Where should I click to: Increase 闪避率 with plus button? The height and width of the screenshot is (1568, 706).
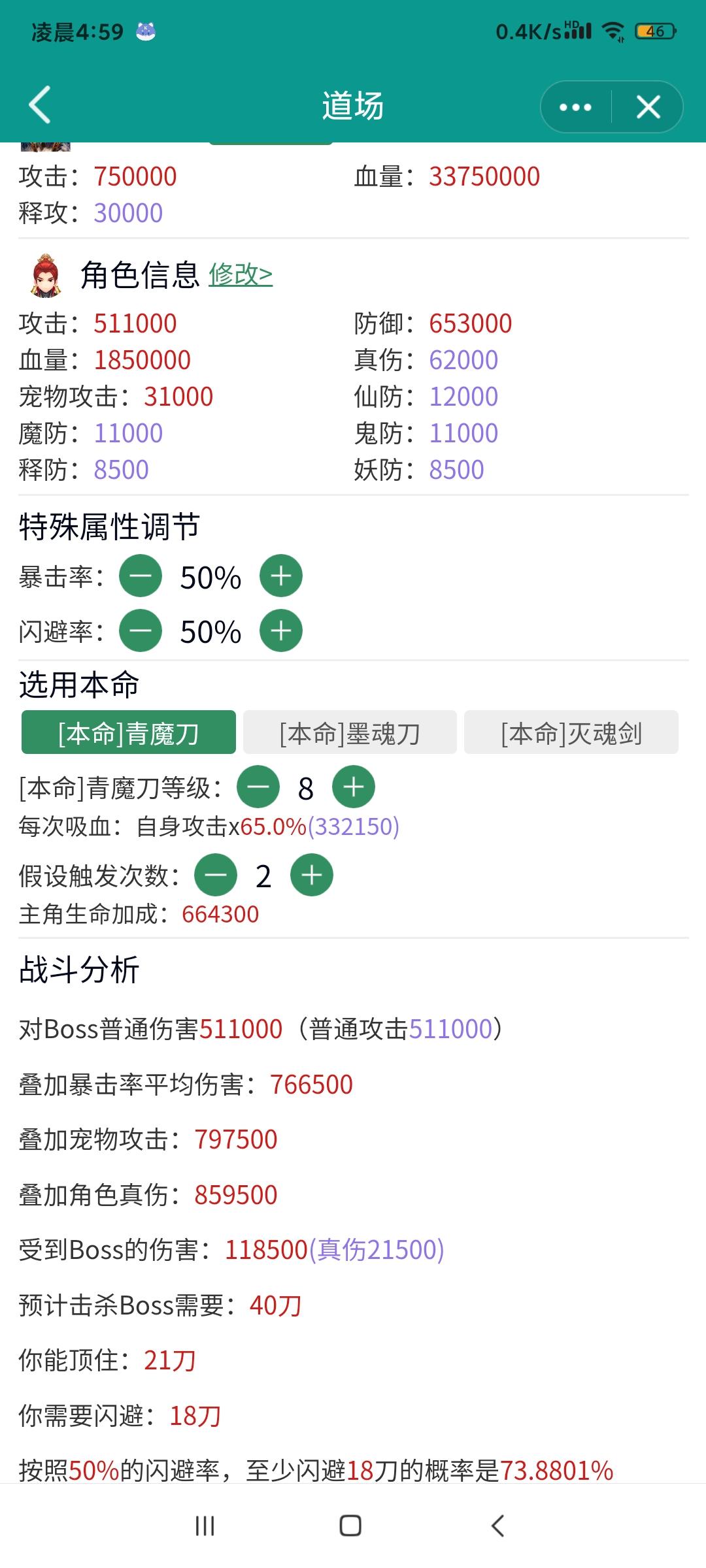[281, 630]
